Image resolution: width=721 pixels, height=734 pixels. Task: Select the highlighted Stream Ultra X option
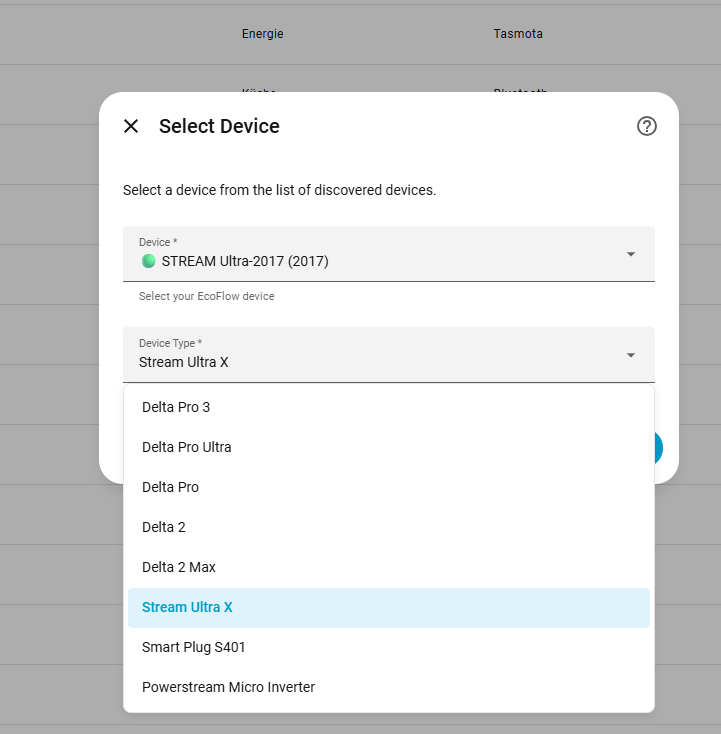(187, 607)
